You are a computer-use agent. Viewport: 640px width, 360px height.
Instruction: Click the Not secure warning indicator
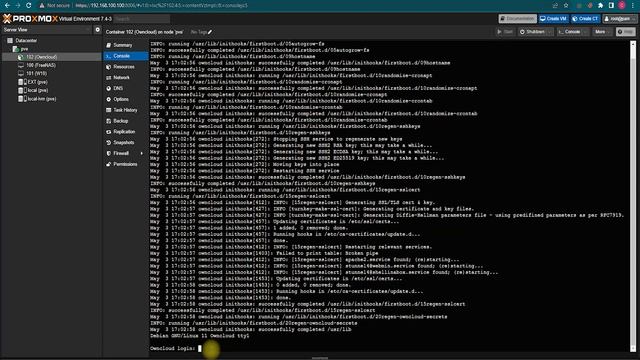coord(54,5)
